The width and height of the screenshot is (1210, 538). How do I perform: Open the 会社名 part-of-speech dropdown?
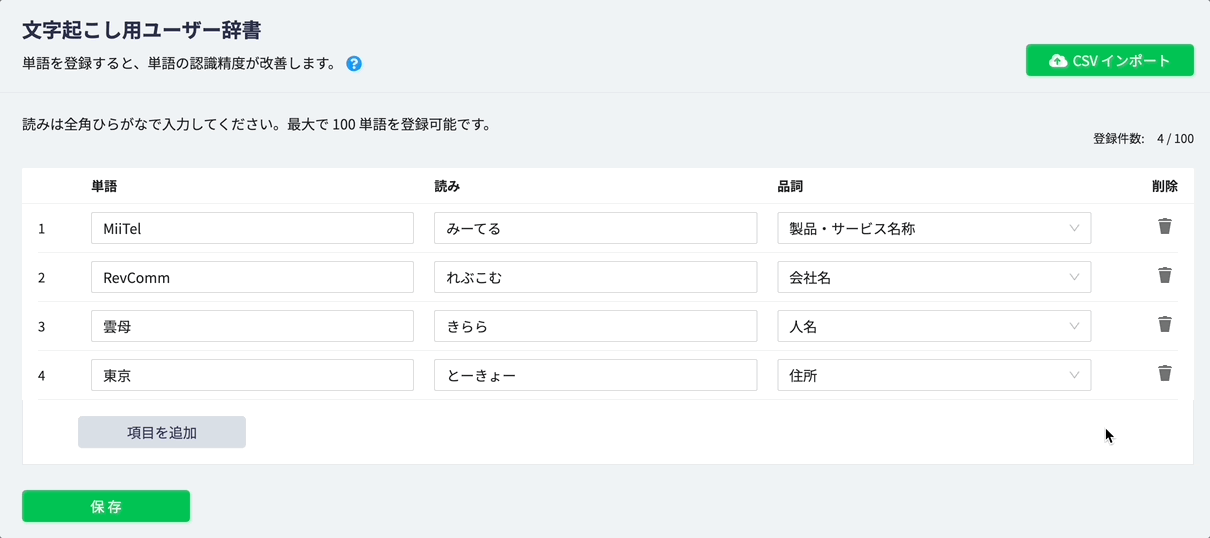934,277
